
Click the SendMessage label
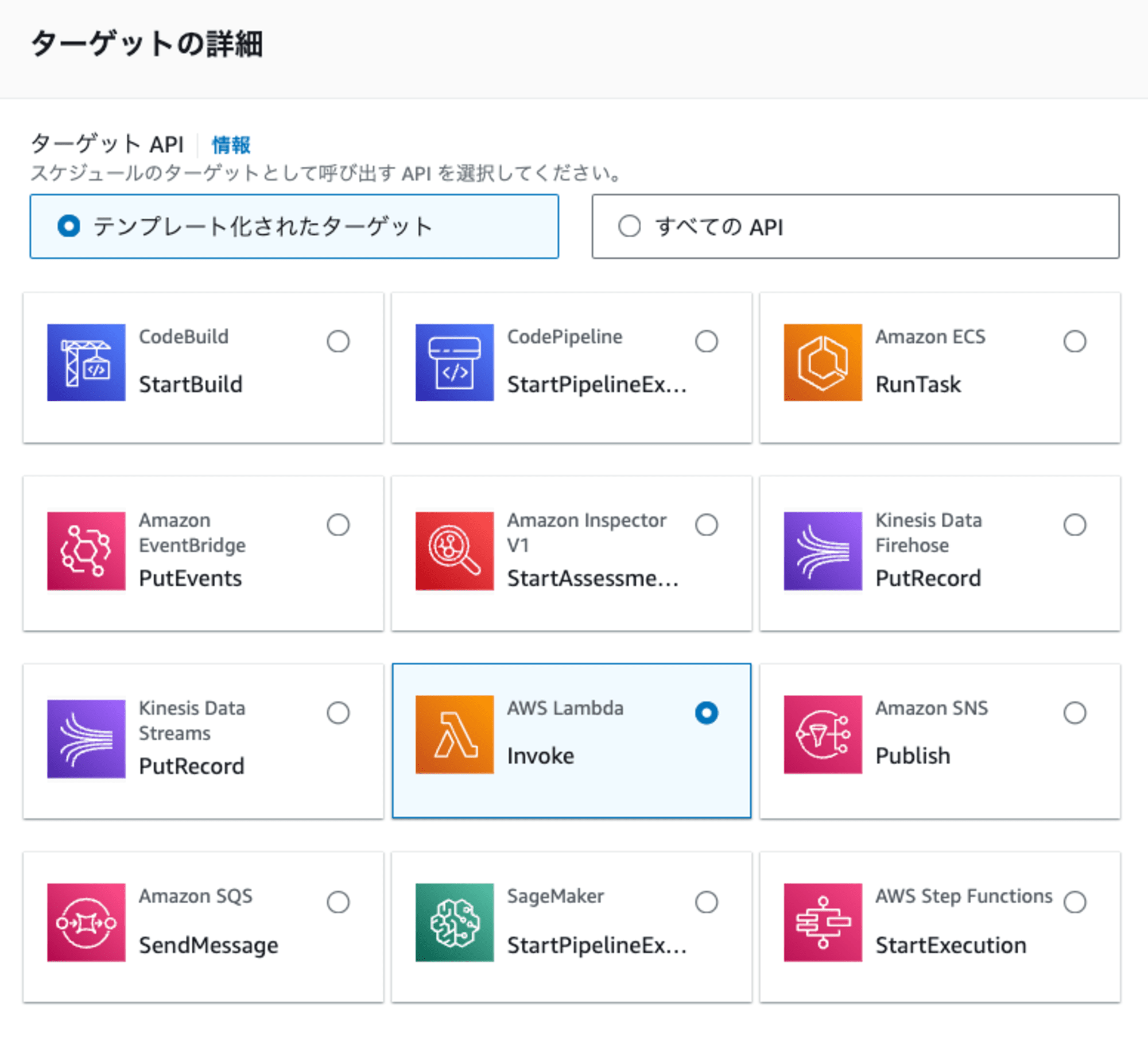coord(209,945)
